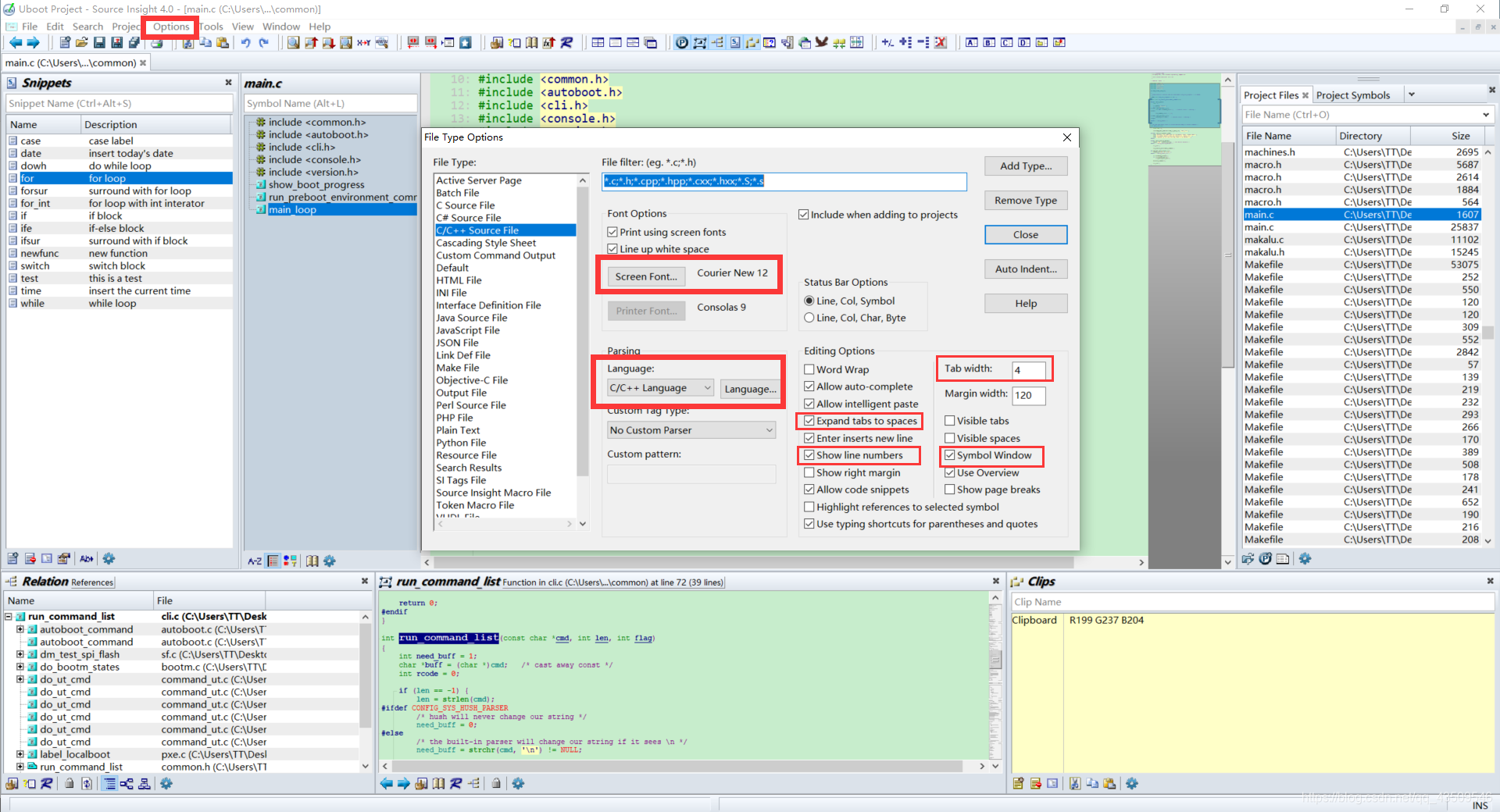Image resolution: width=1500 pixels, height=812 pixels.
Task: Select Line, Col, Char, Byte radio button
Action: [x=809, y=318]
